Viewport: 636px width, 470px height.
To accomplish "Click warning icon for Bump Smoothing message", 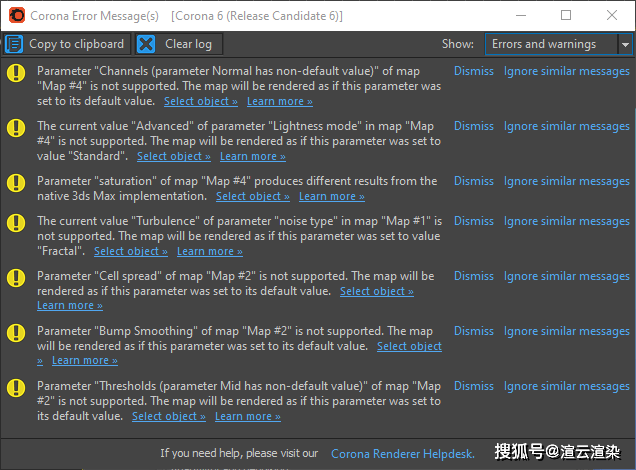I will coord(16,333).
